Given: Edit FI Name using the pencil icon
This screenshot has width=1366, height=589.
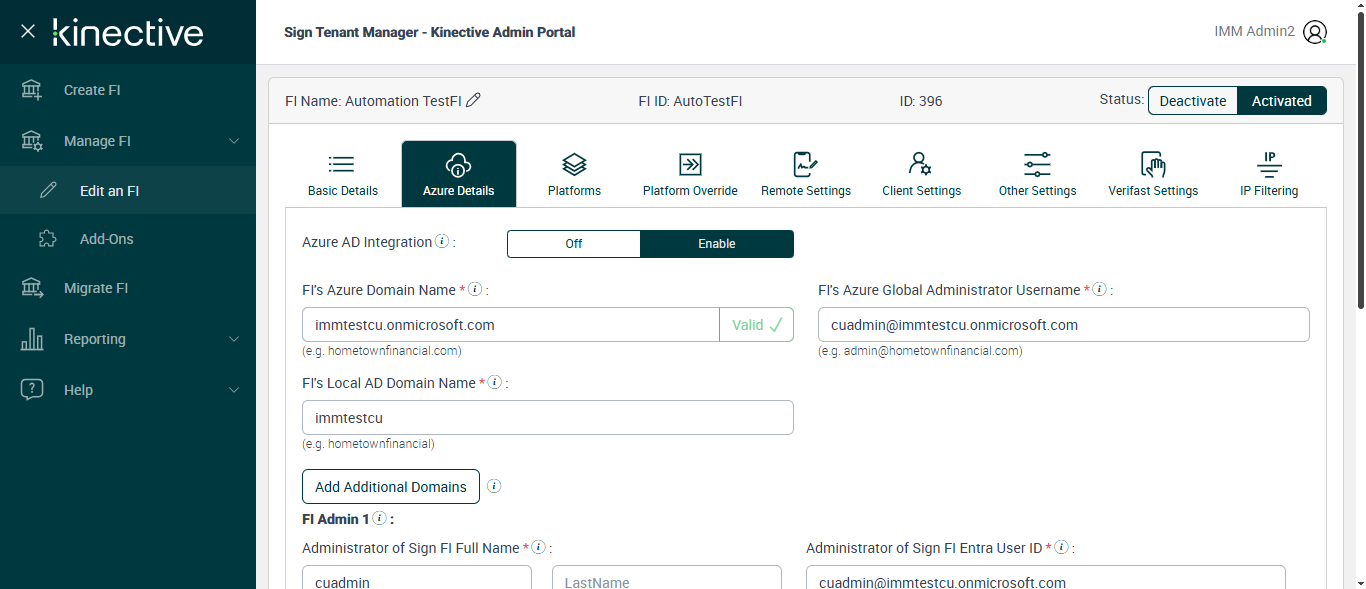Looking at the screenshot, I should (474, 100).
